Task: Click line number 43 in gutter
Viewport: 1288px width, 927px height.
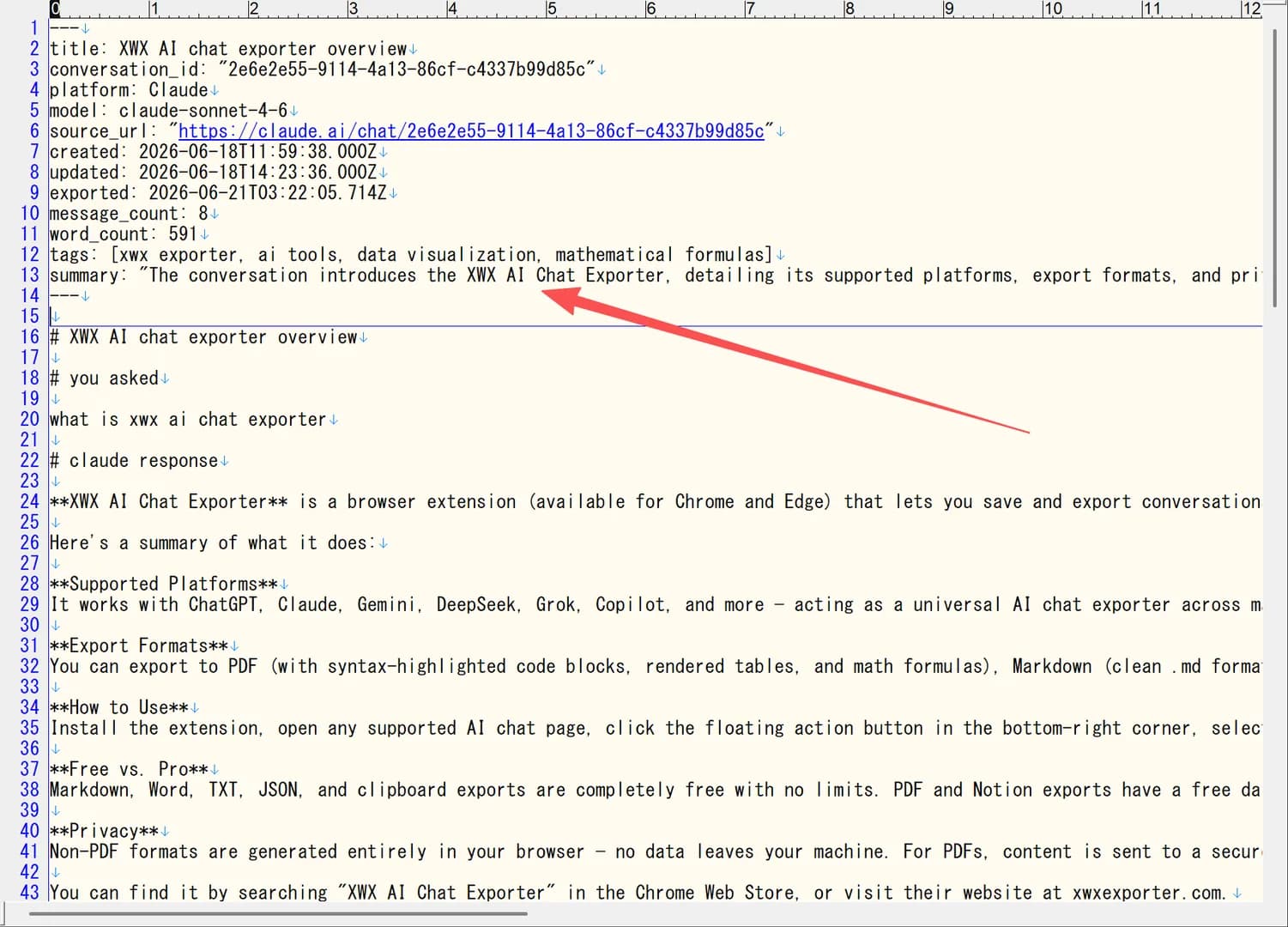Action: (30, 894)
